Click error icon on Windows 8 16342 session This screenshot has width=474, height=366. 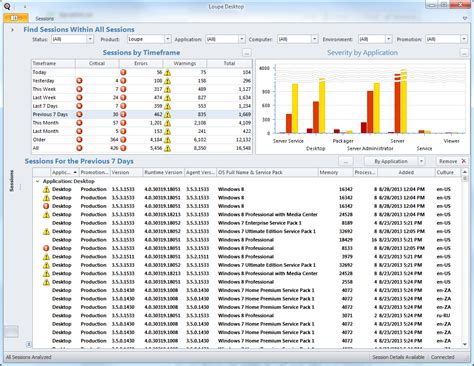pyautogui.click(x=46, y=206)
